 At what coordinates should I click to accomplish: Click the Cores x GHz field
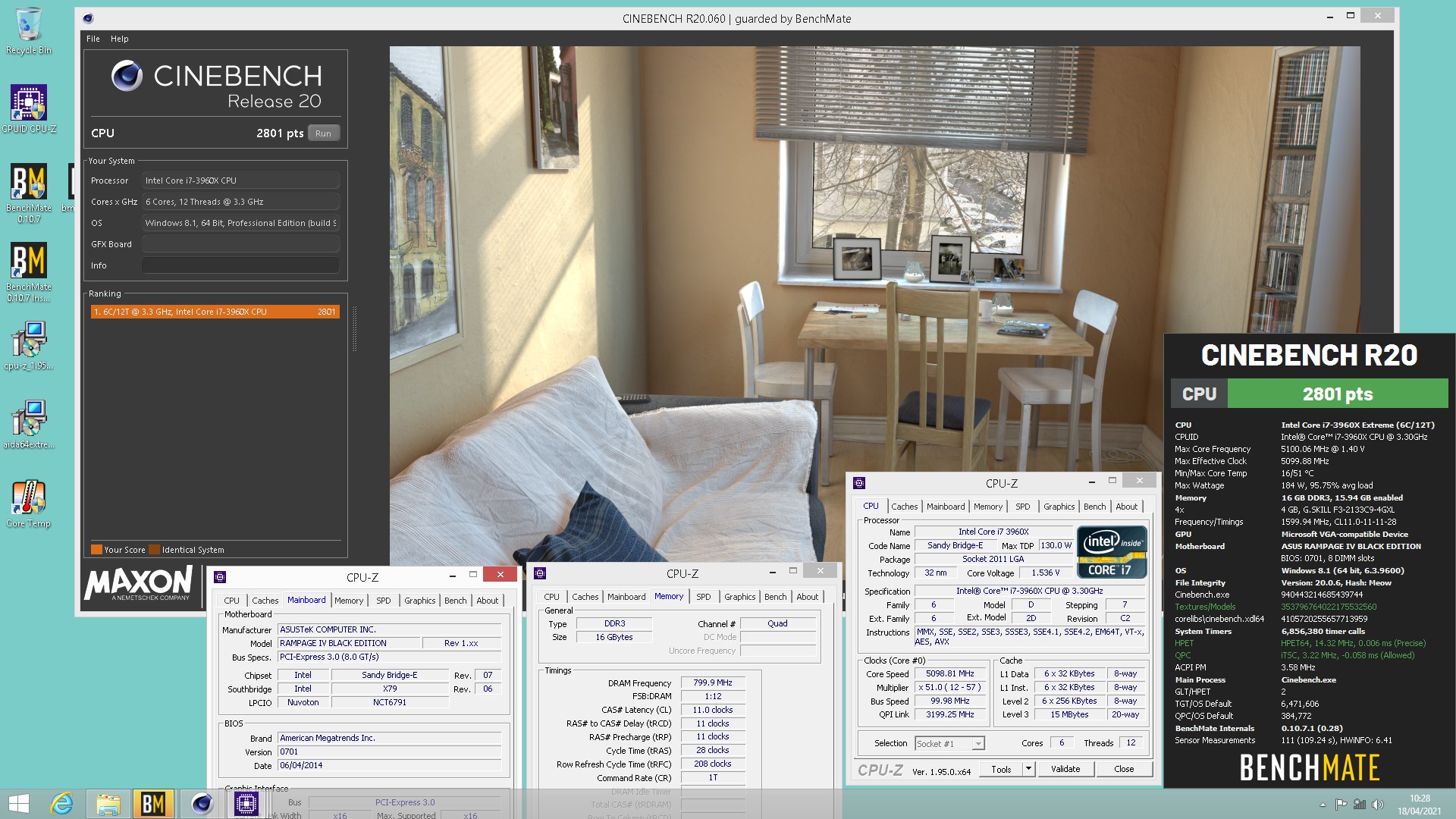click(x=240, y=202)
